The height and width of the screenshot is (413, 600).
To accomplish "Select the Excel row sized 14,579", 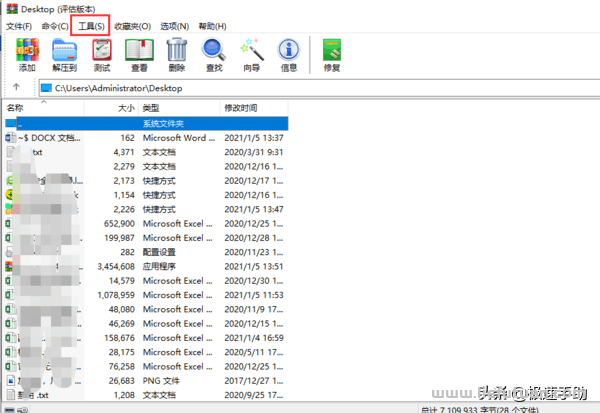I will [x=147, y=281].
